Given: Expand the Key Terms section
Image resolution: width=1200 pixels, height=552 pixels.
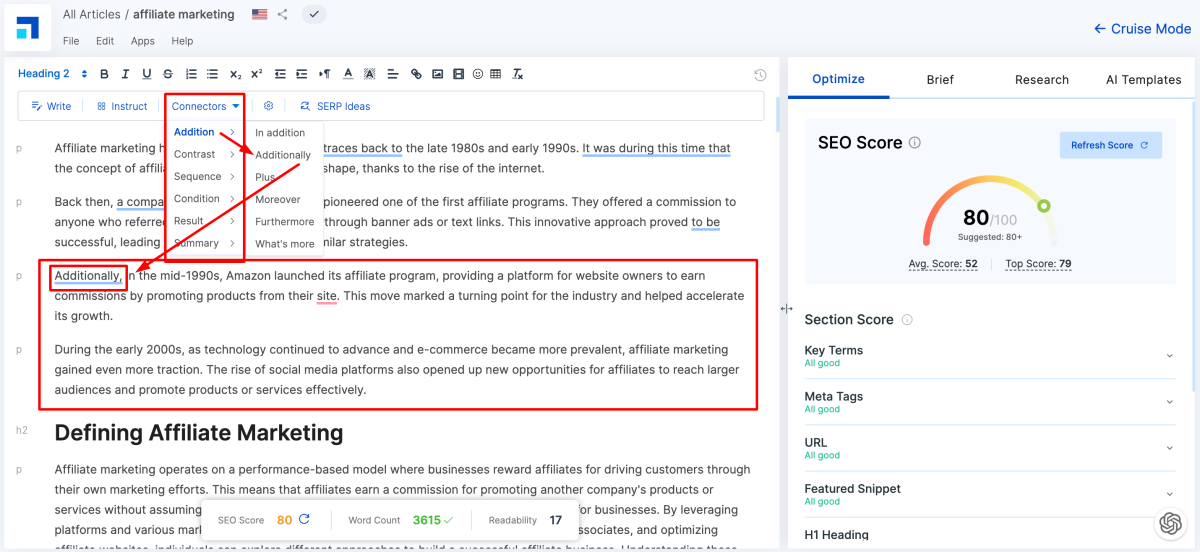Looking at the screenshot, I should point(1170,356).
